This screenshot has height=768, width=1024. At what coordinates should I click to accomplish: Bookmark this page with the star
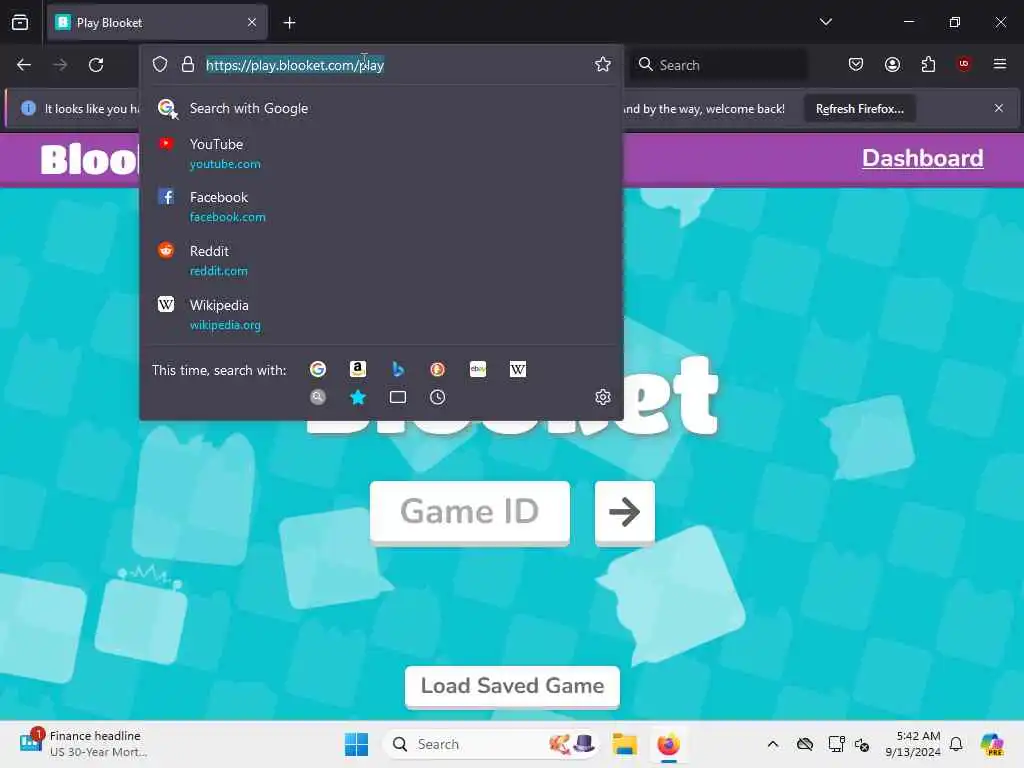tap(603, 64)
